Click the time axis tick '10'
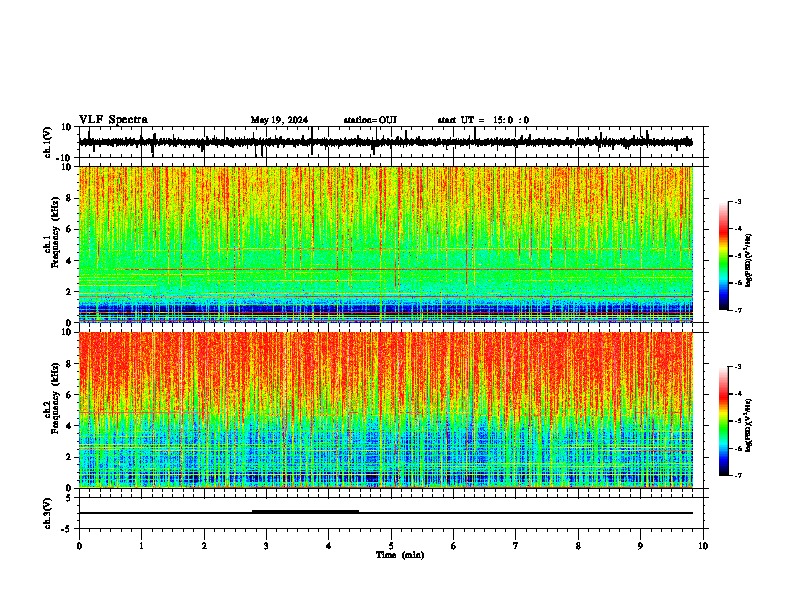Screen dimensions: 792x612 [x=703, y=546]
